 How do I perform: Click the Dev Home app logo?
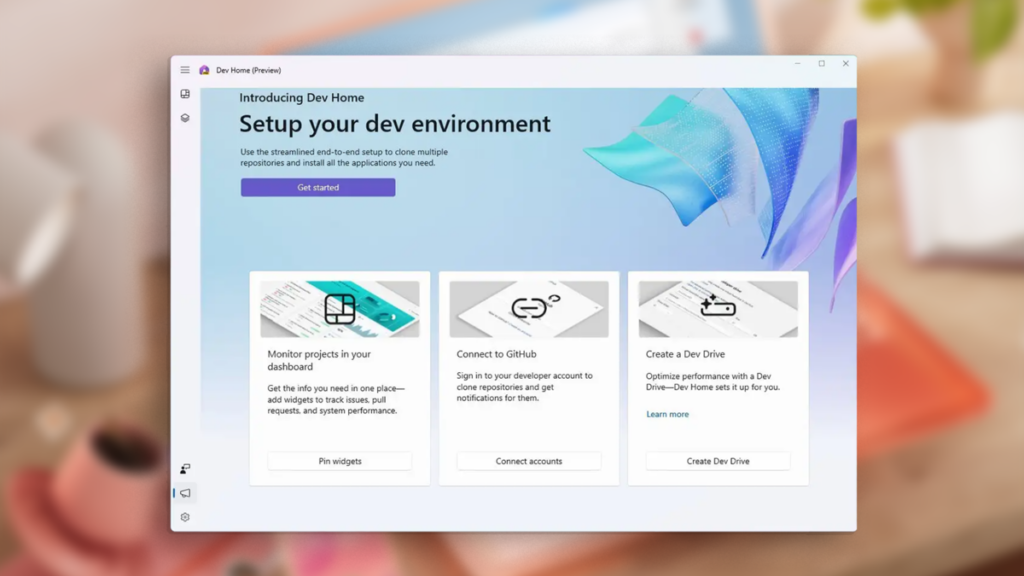[x=204, y=70]
